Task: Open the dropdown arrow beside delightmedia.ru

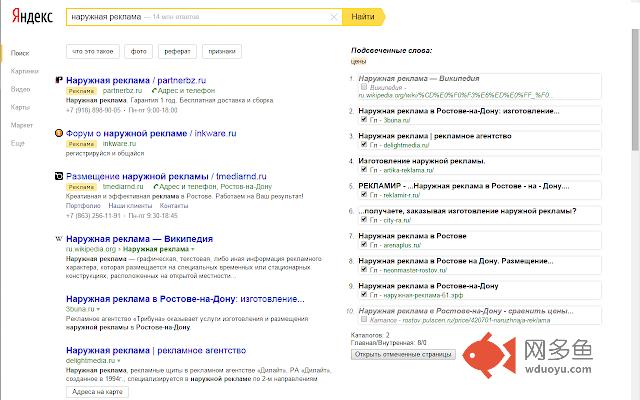Action: coord(119,361)
